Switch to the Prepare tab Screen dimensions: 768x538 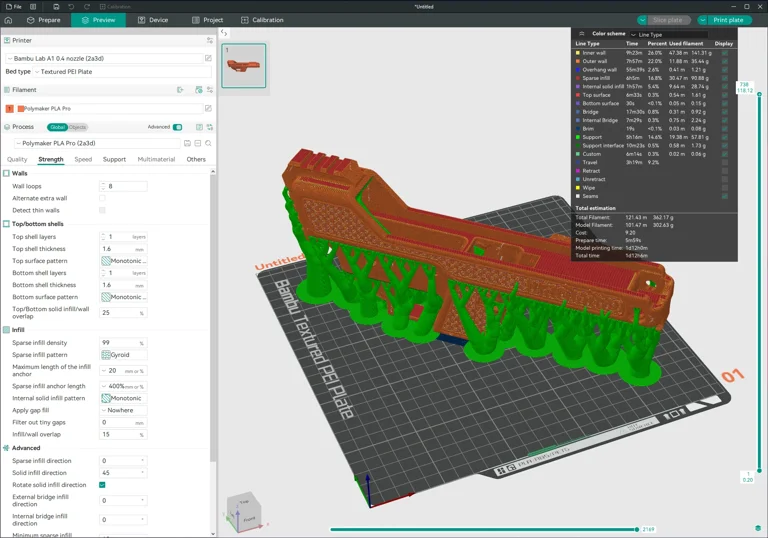click(x=44, y=20)
